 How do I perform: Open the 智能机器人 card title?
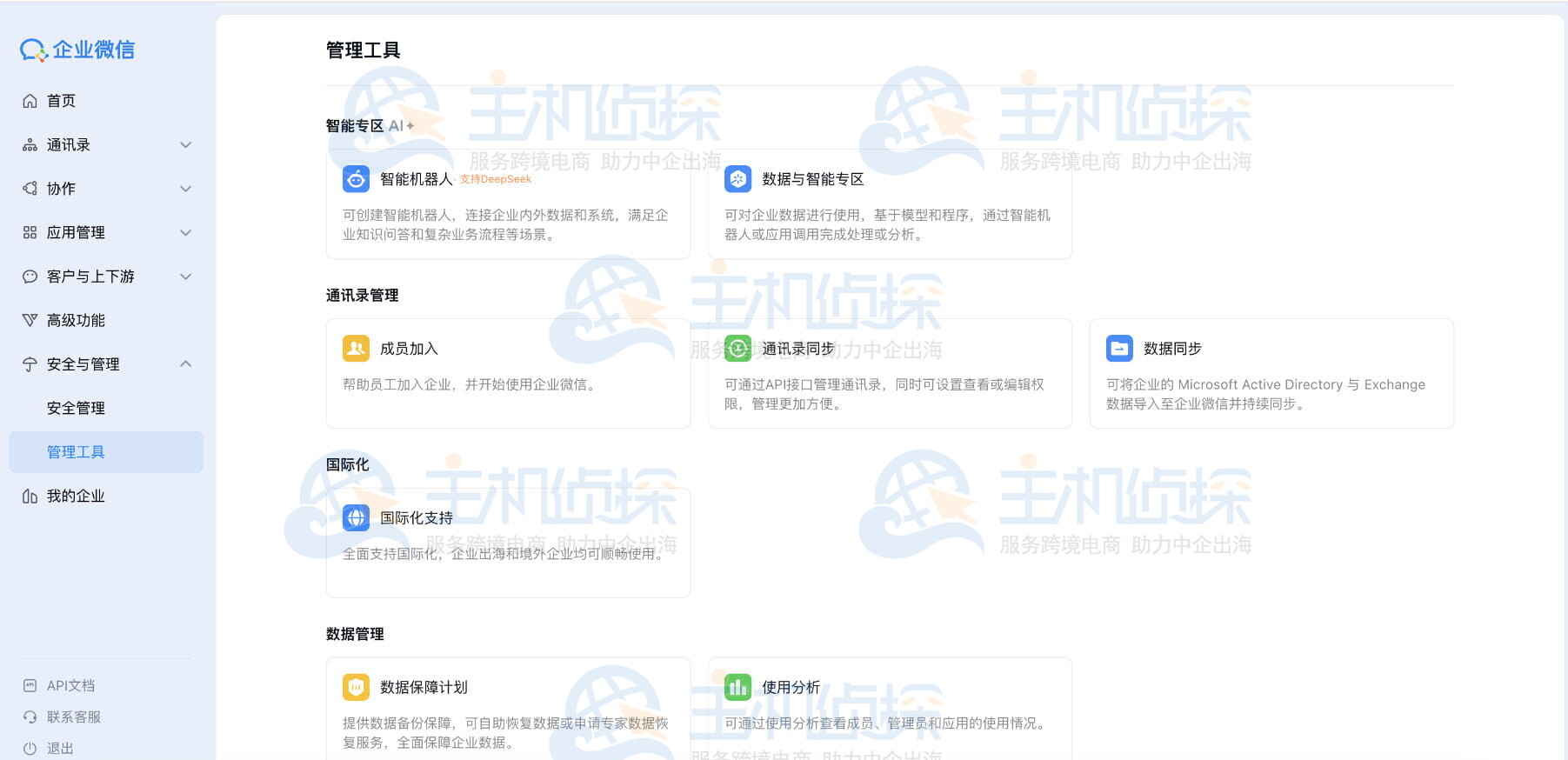(x=417, y=179)
